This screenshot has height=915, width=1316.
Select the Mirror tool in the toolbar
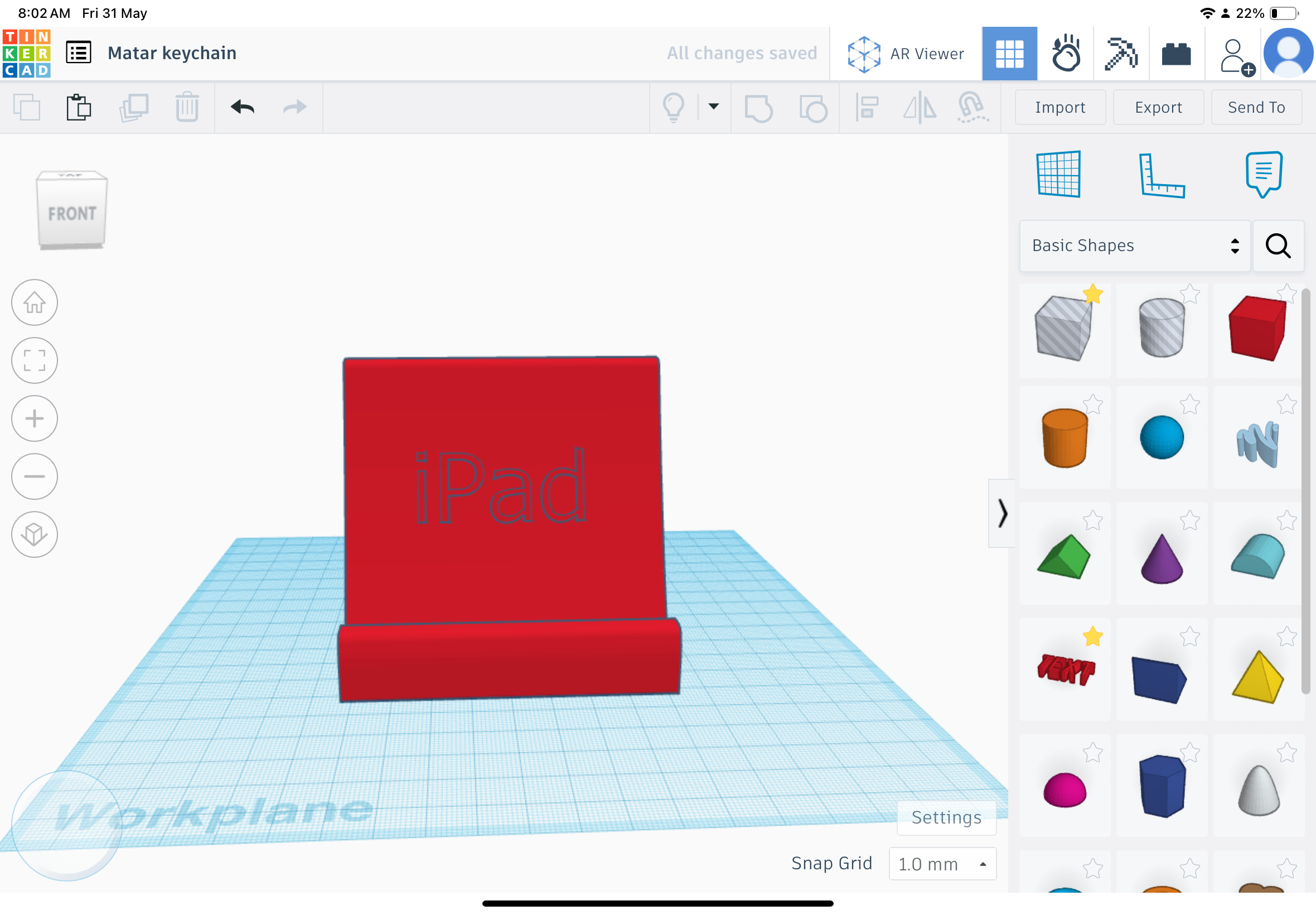pyautogui.click(x=918, y=107)
